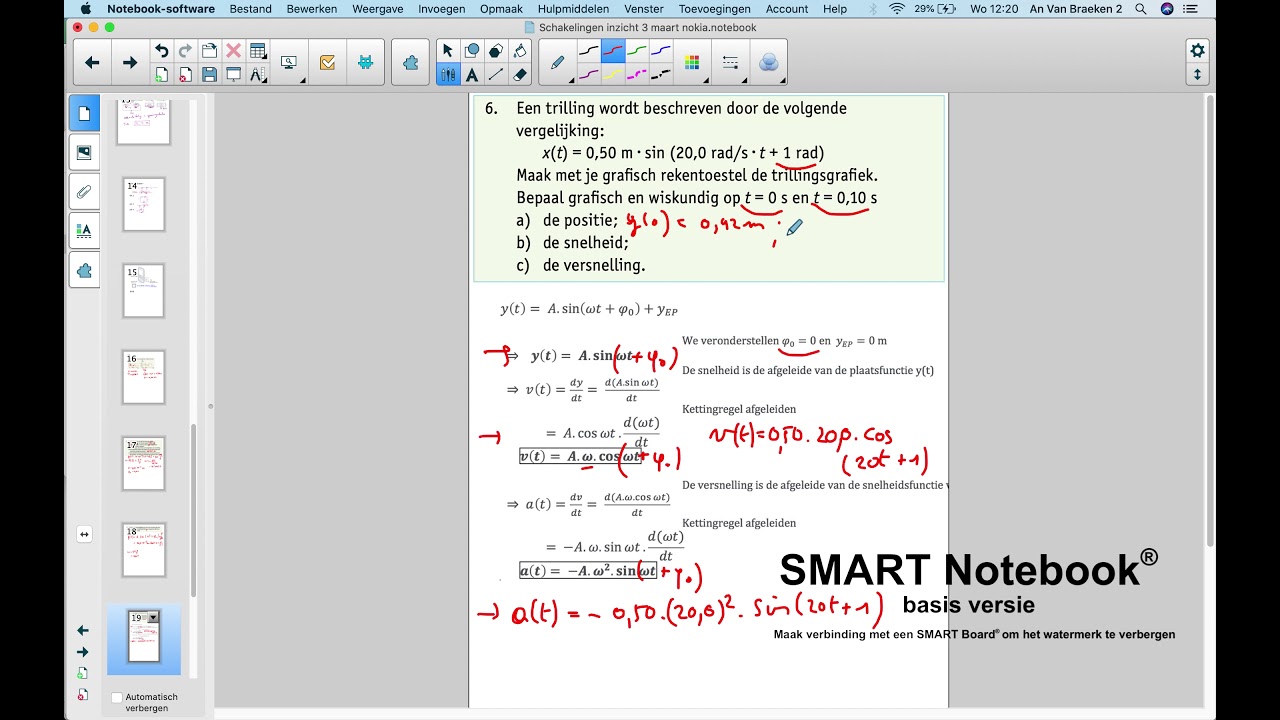Choose the dashed magenta line style
This screenshot has height=720, width=1280.
point(637,75)
